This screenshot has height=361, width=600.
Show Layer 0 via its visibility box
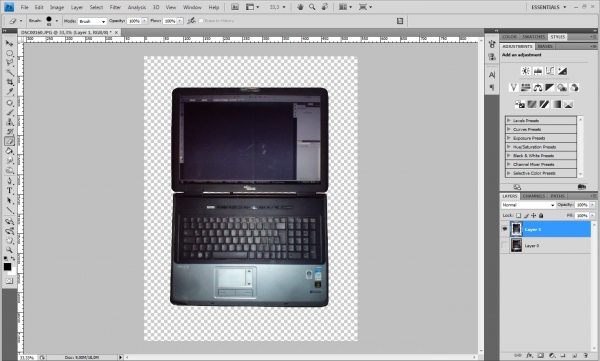505,245
